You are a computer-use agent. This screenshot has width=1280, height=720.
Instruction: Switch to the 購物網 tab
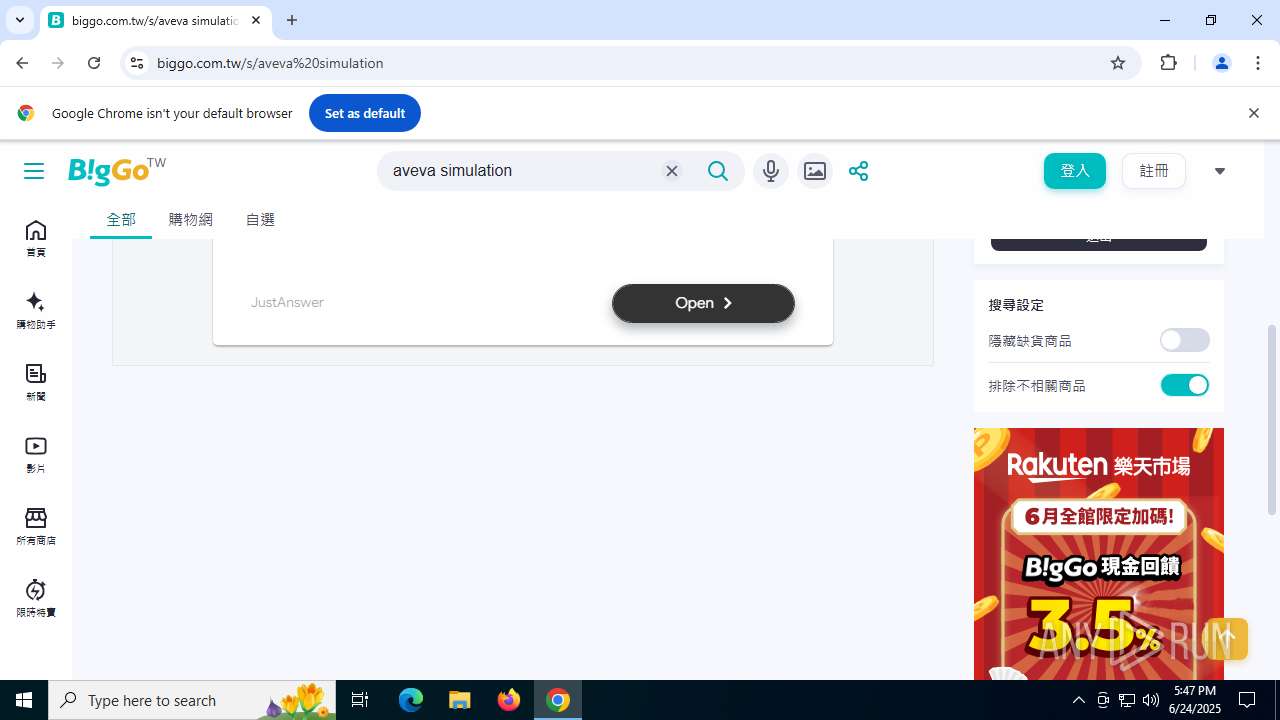tap(191, 219)
